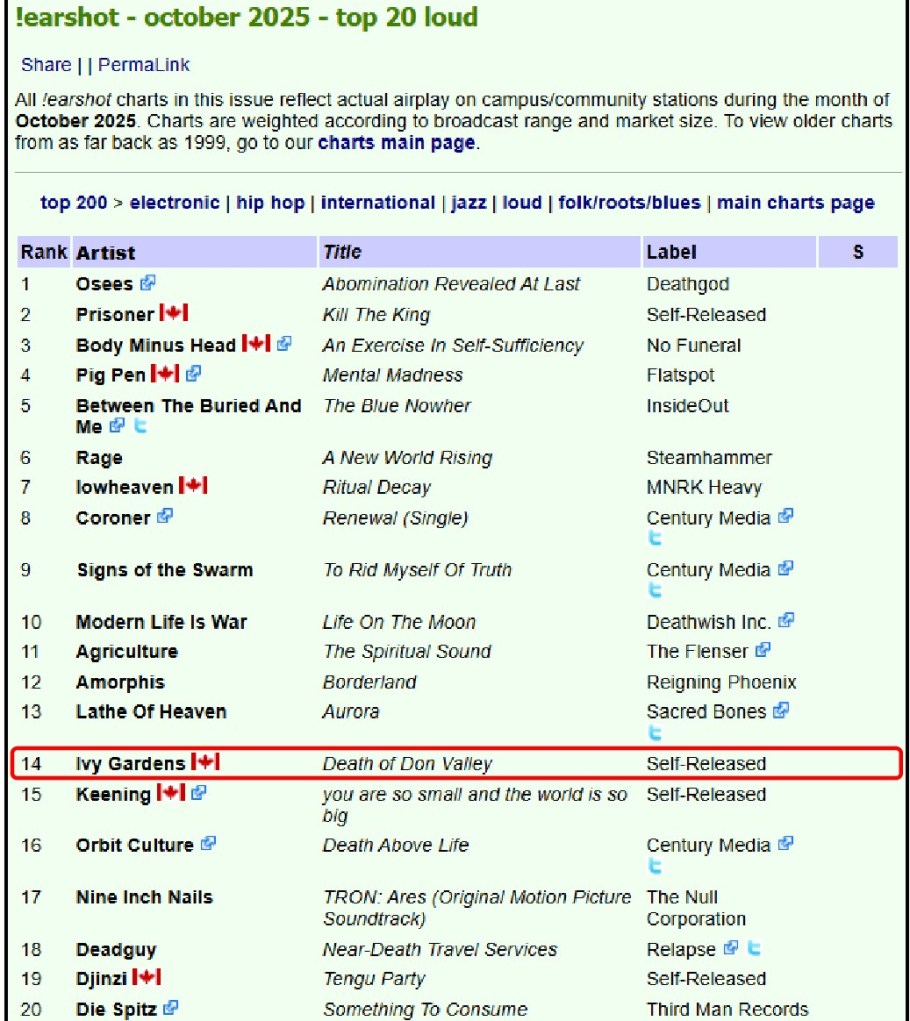Screen dimensions: 910x1021
Task: Open external link icon next to Osees
Action: click(148, 284)
